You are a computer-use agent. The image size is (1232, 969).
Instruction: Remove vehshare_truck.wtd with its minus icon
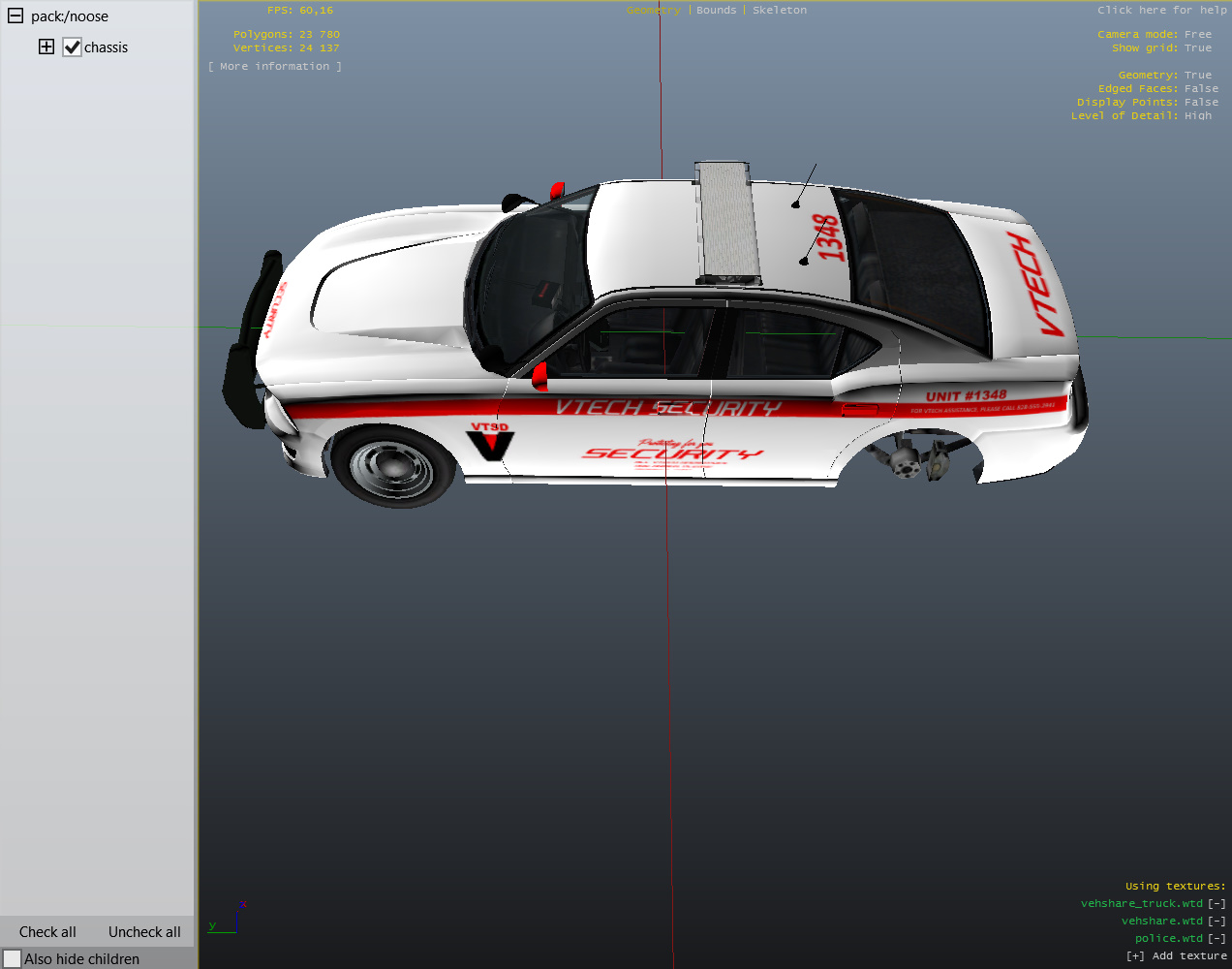1217,904
